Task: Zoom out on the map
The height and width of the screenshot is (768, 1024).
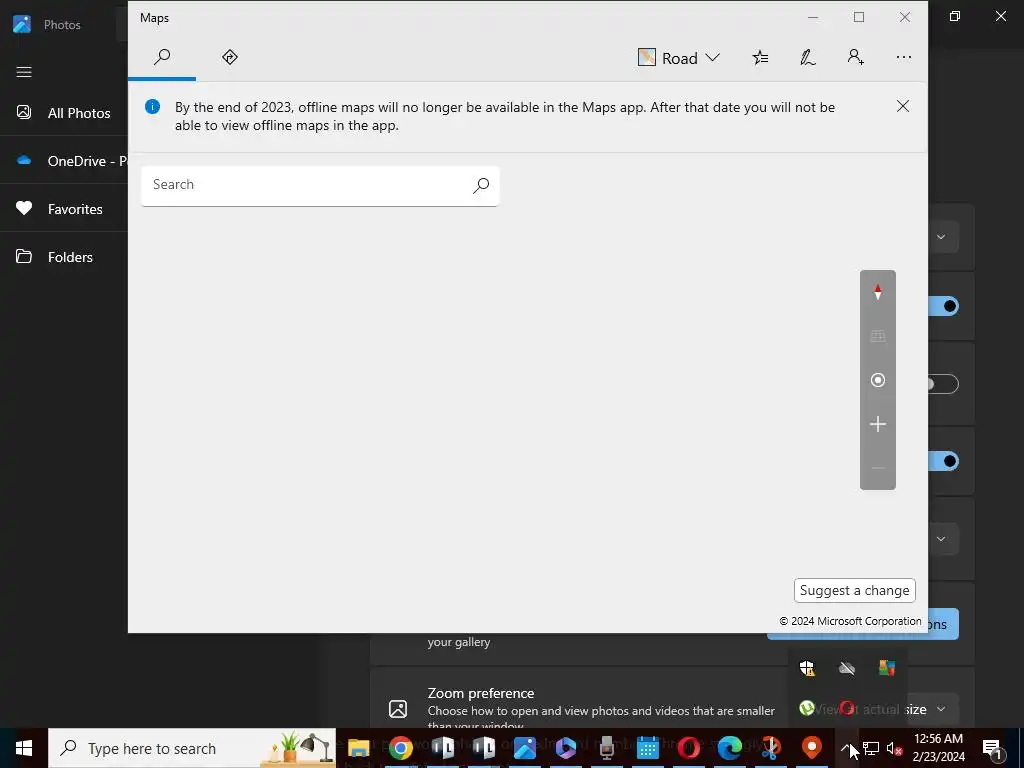Action: [x=878, y=468]
